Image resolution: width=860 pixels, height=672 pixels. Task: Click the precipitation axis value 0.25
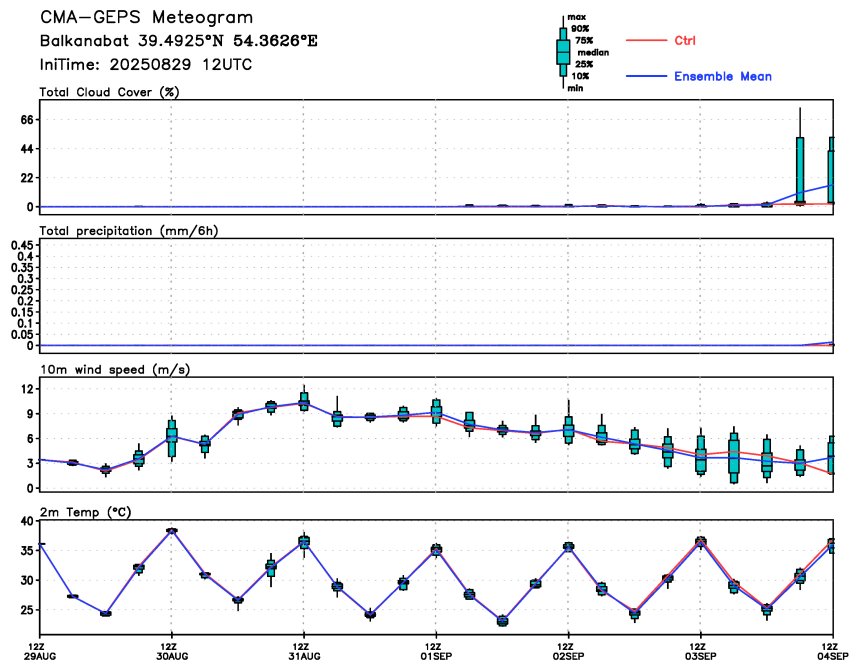coord(22,290)
